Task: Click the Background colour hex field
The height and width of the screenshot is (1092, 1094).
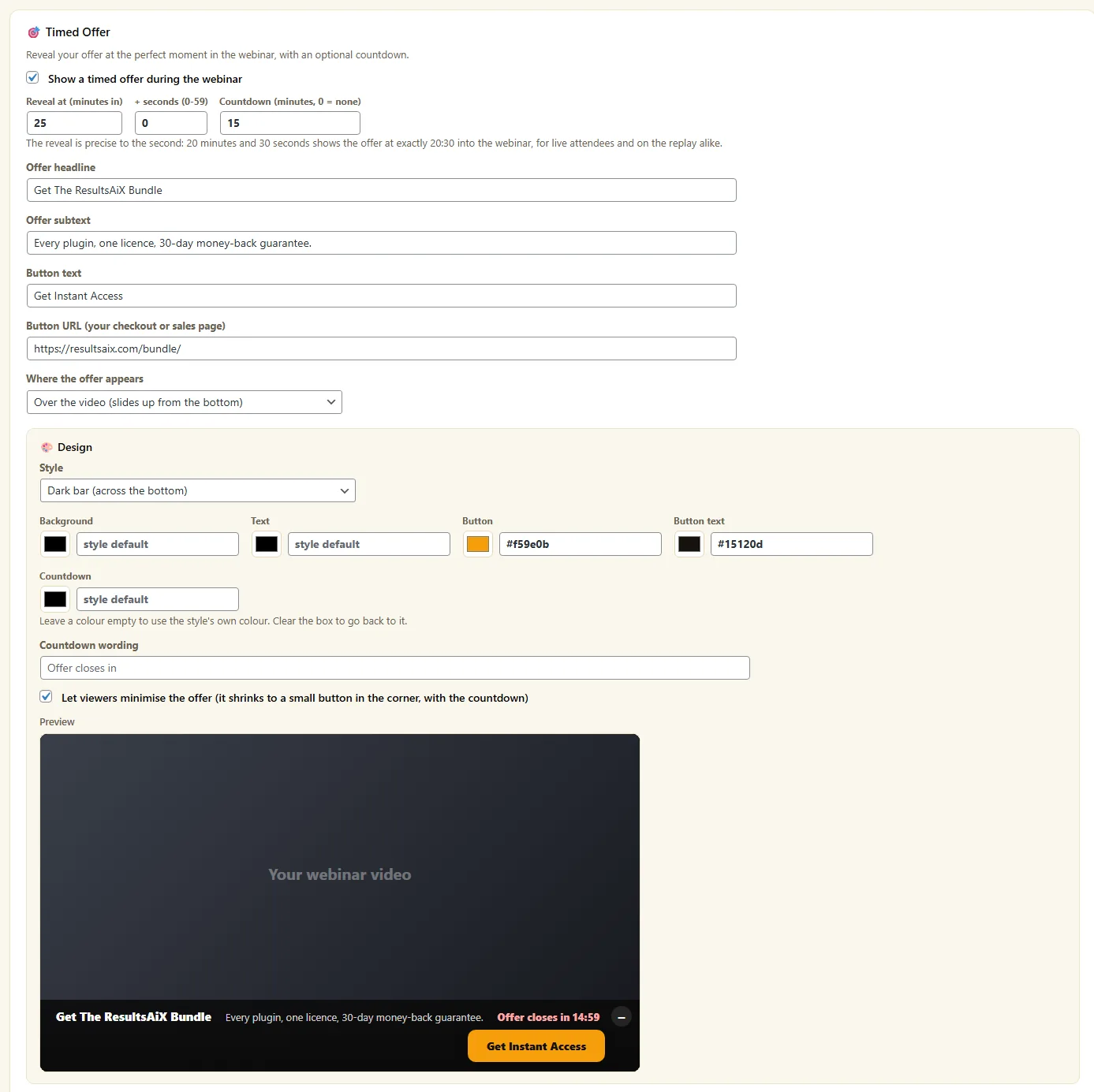Action: [x=158, y=544]
